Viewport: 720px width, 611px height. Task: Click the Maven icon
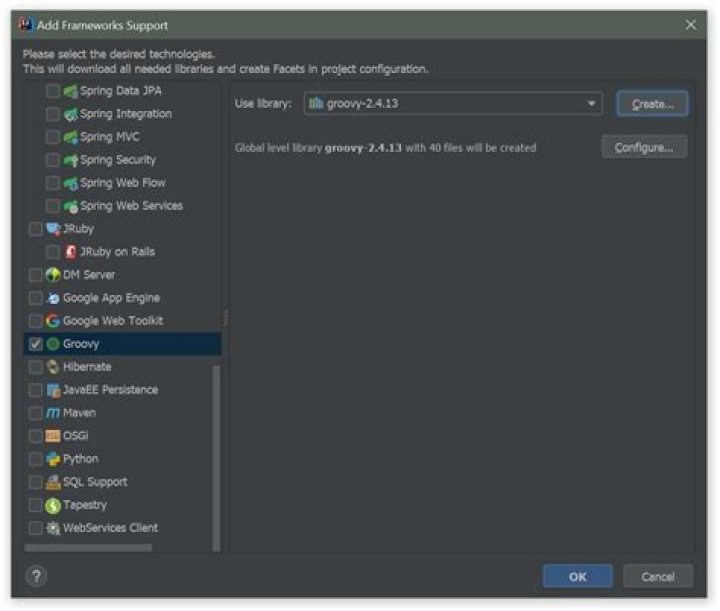tap(53, 413)
